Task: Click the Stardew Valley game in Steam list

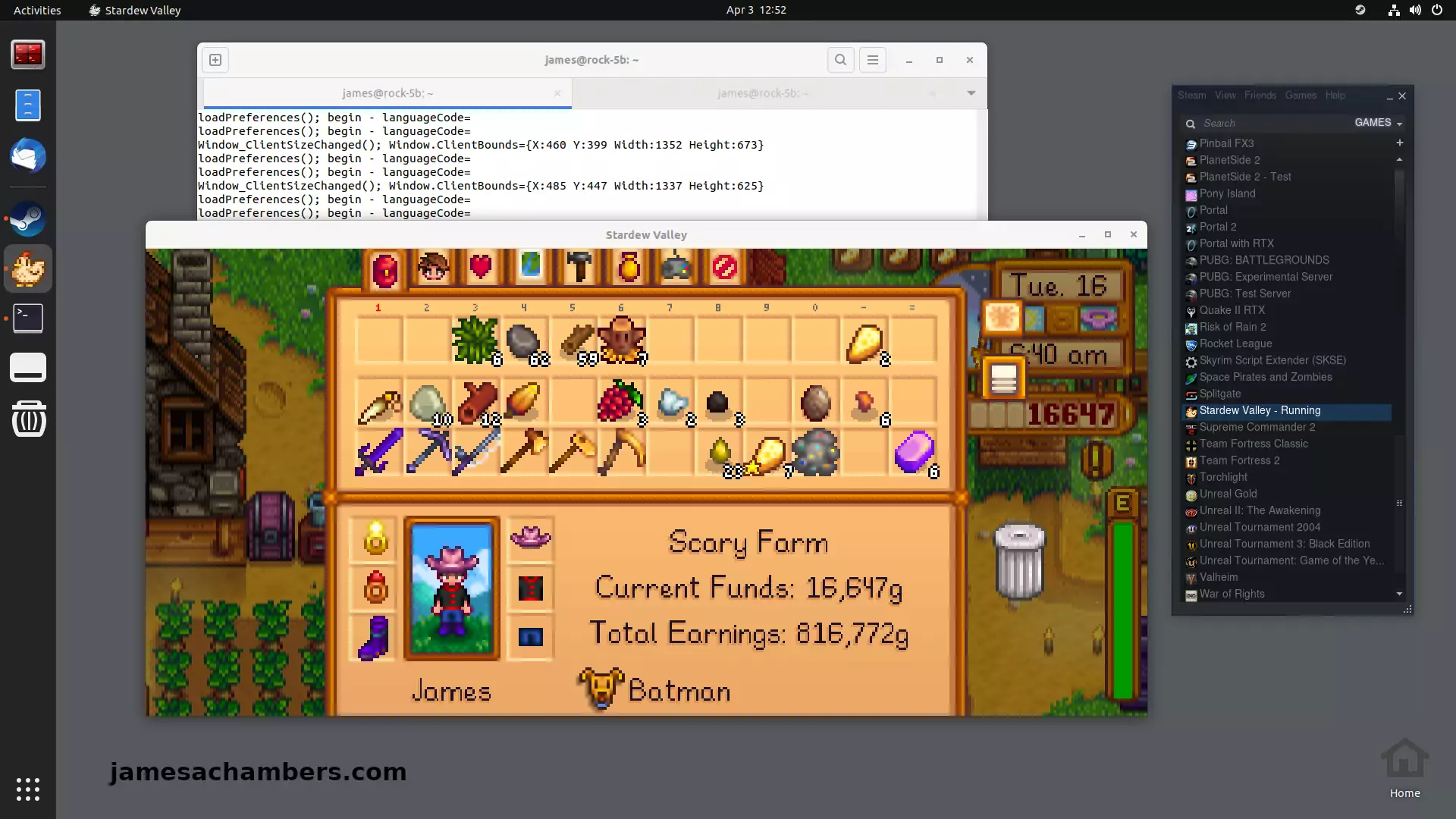Action: (1259, 410)
